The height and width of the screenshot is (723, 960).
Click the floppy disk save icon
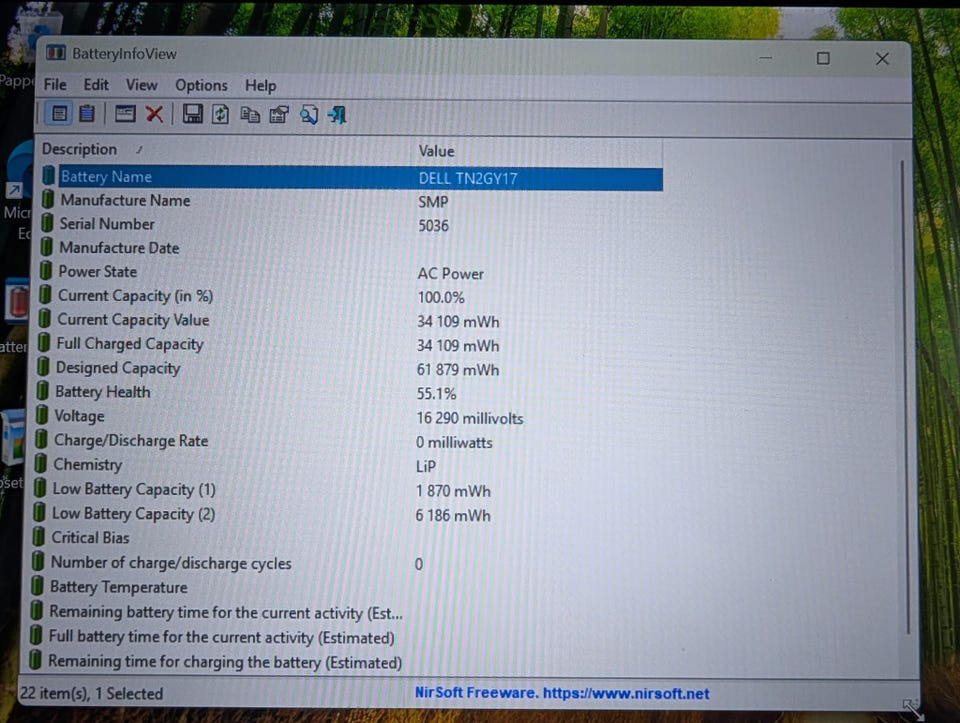point(192,114)
